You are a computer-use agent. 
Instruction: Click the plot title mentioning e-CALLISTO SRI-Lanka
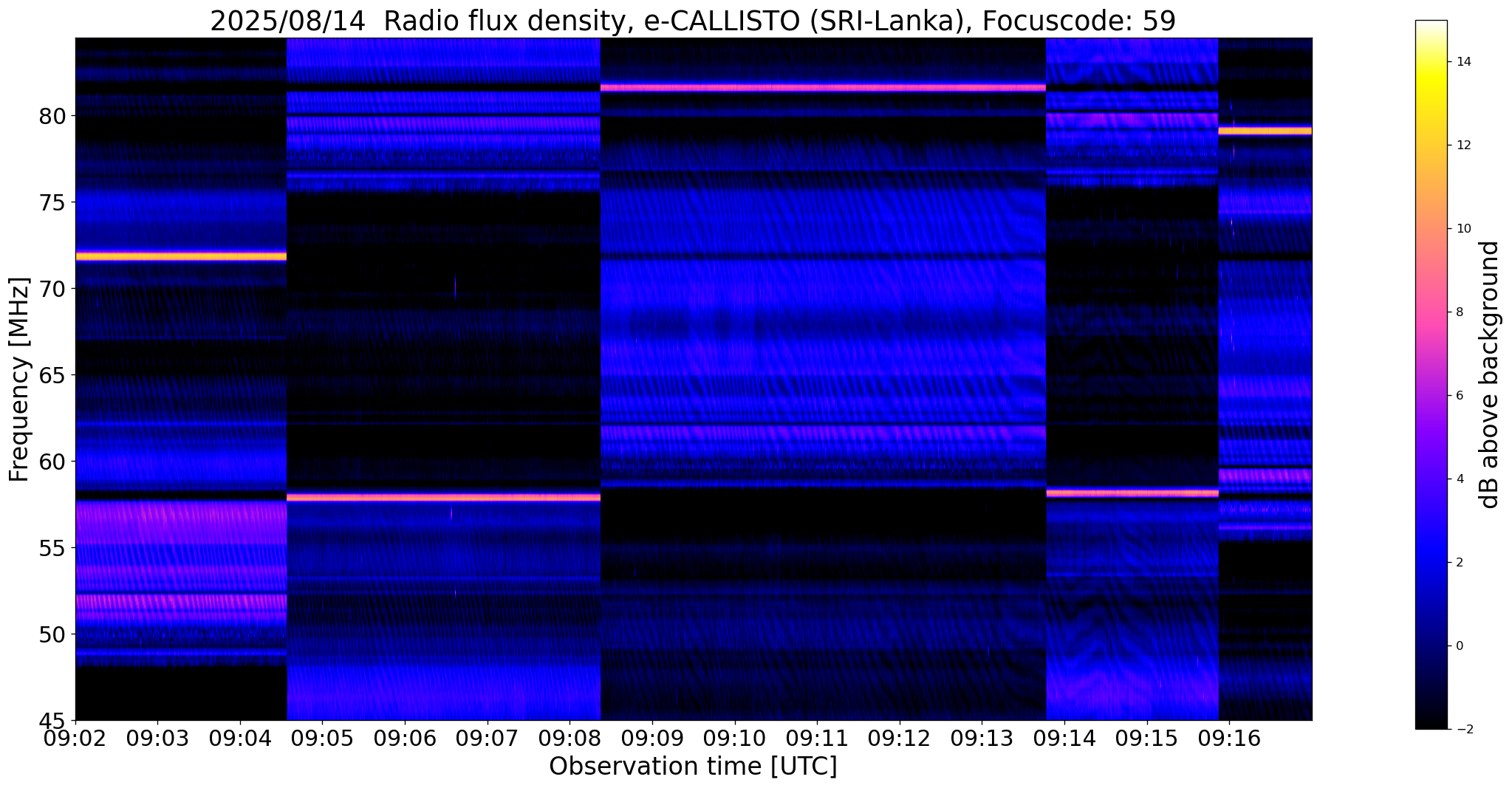692,21
